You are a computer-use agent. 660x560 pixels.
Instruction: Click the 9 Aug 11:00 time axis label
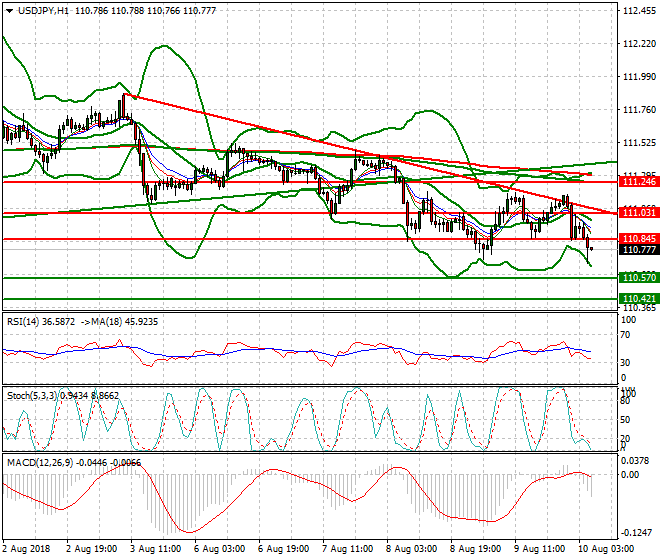[x=540, y=549]
